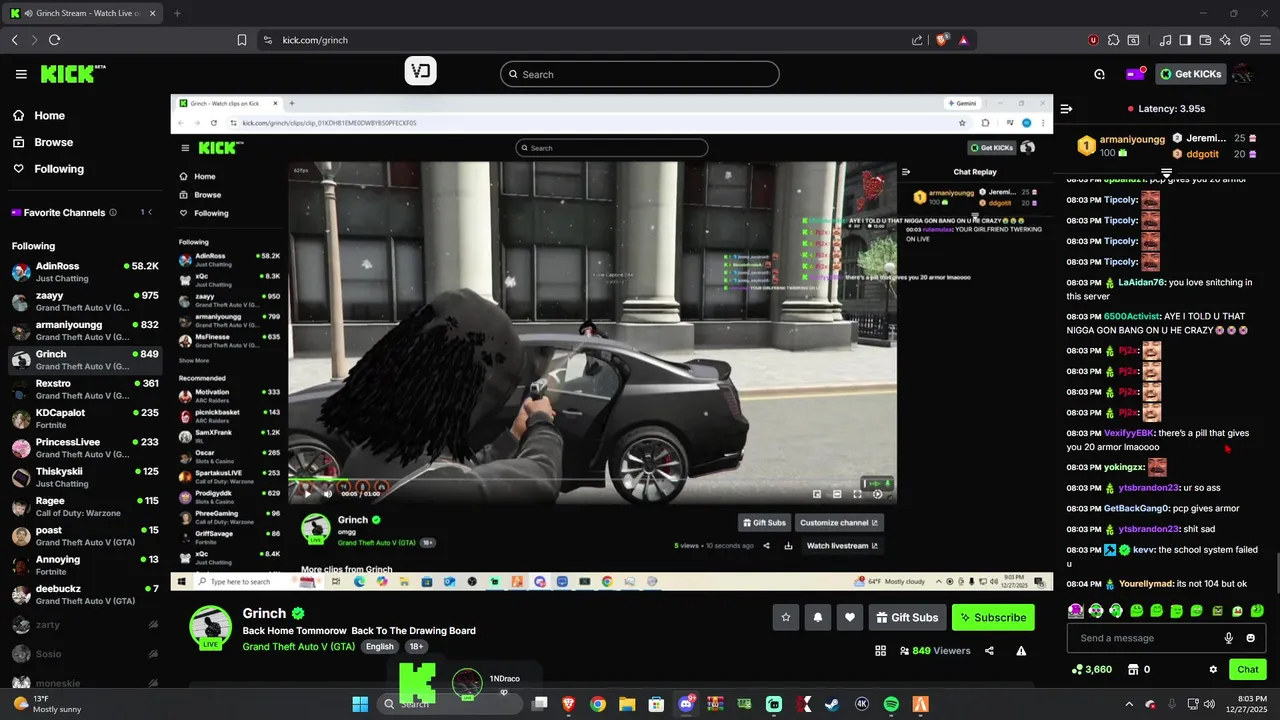Open the music note playlist icon
This screenshot has height=720, width=1280.
pyautogui.click(x=1165, y=40)
